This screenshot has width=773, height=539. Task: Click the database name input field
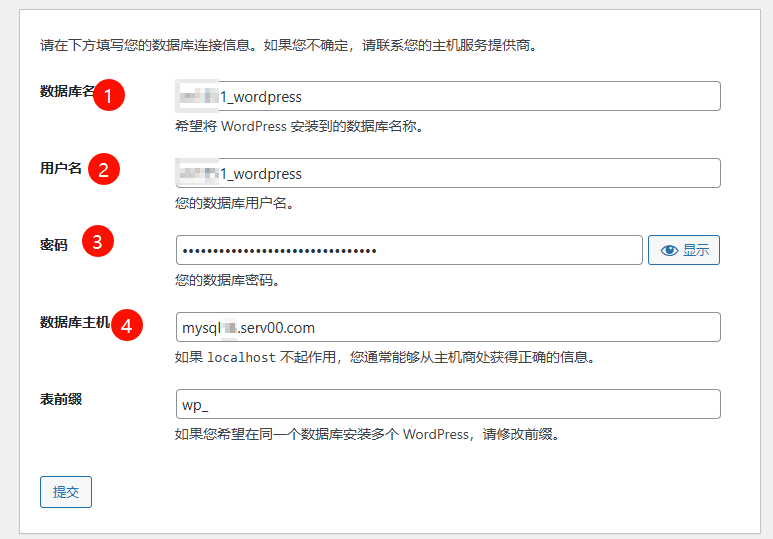[x=448, y=96]
